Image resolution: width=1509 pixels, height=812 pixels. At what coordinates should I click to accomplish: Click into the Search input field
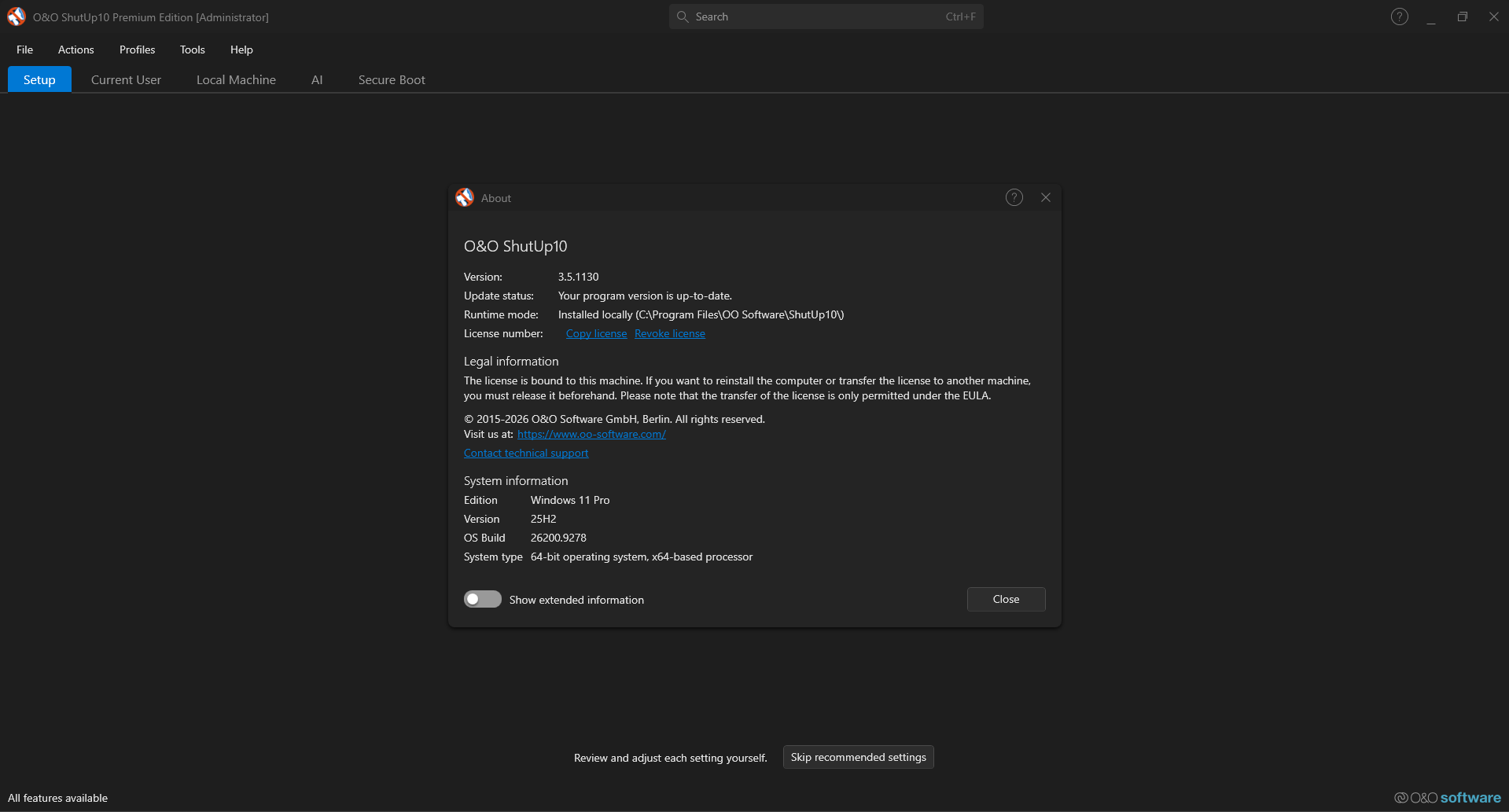pyautogui.click(x=826, y=17)
